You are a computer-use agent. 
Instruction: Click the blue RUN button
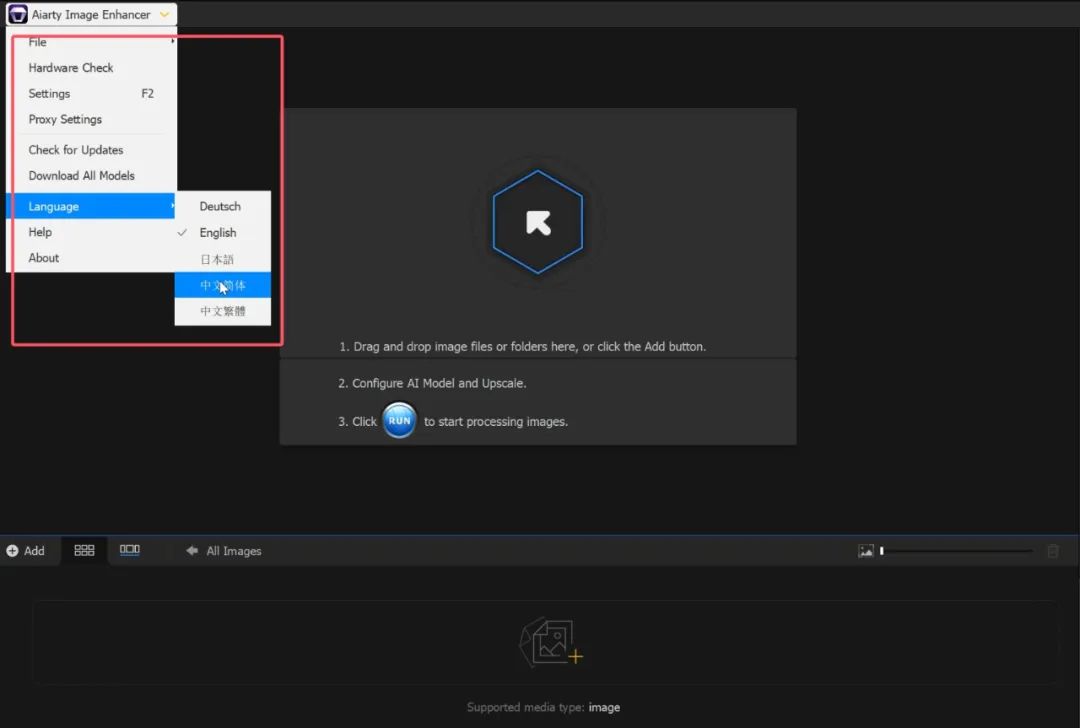[399, 420]
